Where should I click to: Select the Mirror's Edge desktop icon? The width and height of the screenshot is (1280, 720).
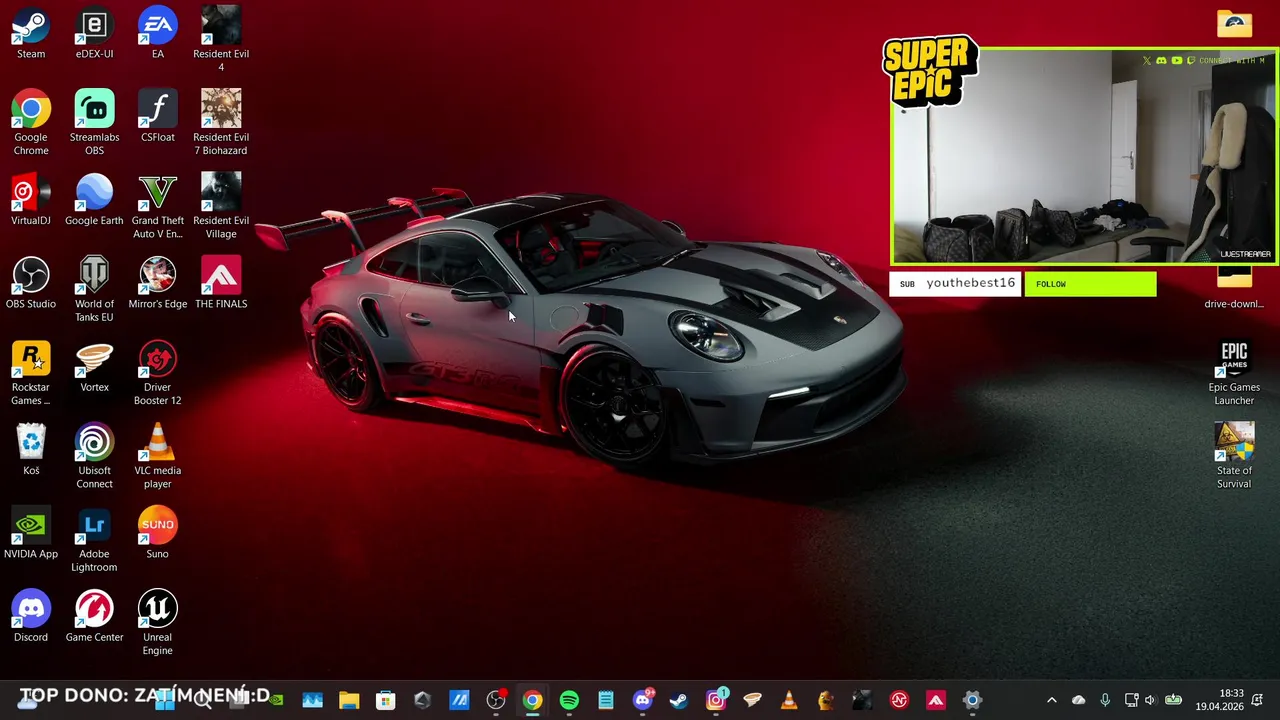coord(157,284)
